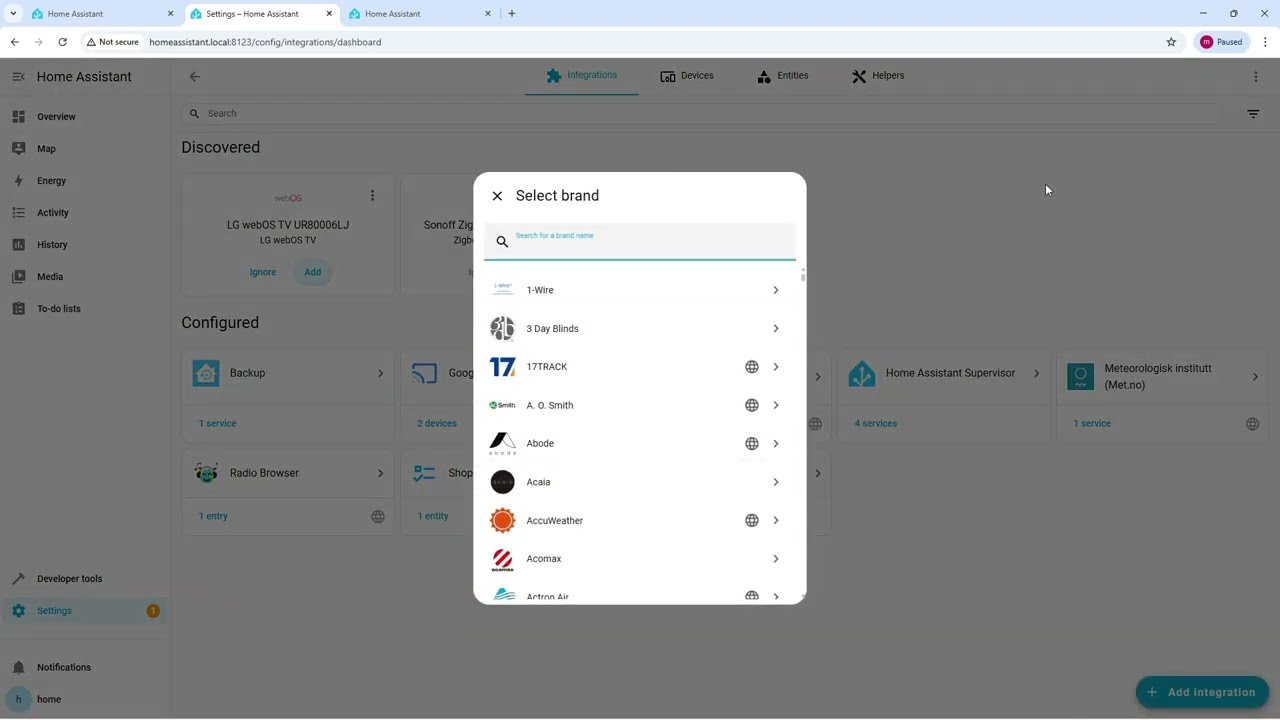Open a new browser tab
Viewport: 1280px width, 720px height.
[x=512, y=14]
